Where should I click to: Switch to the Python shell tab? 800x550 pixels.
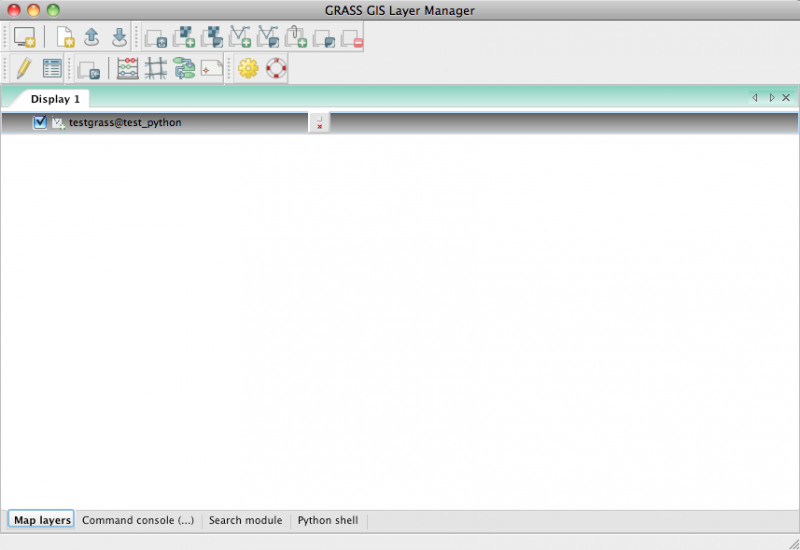[x=327, y=520]
